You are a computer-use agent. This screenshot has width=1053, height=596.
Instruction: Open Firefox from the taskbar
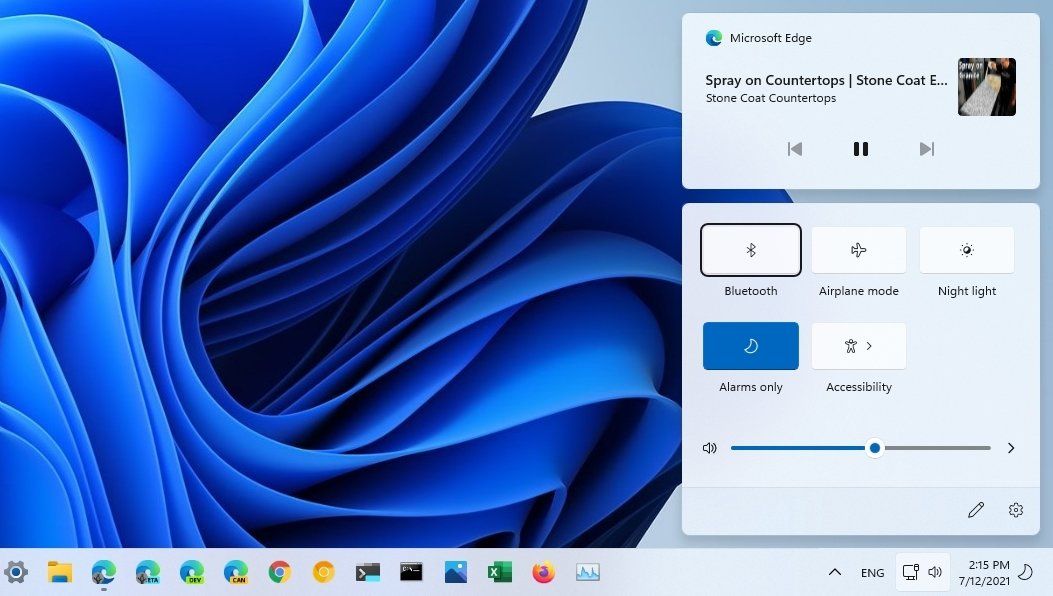point(543,572)
